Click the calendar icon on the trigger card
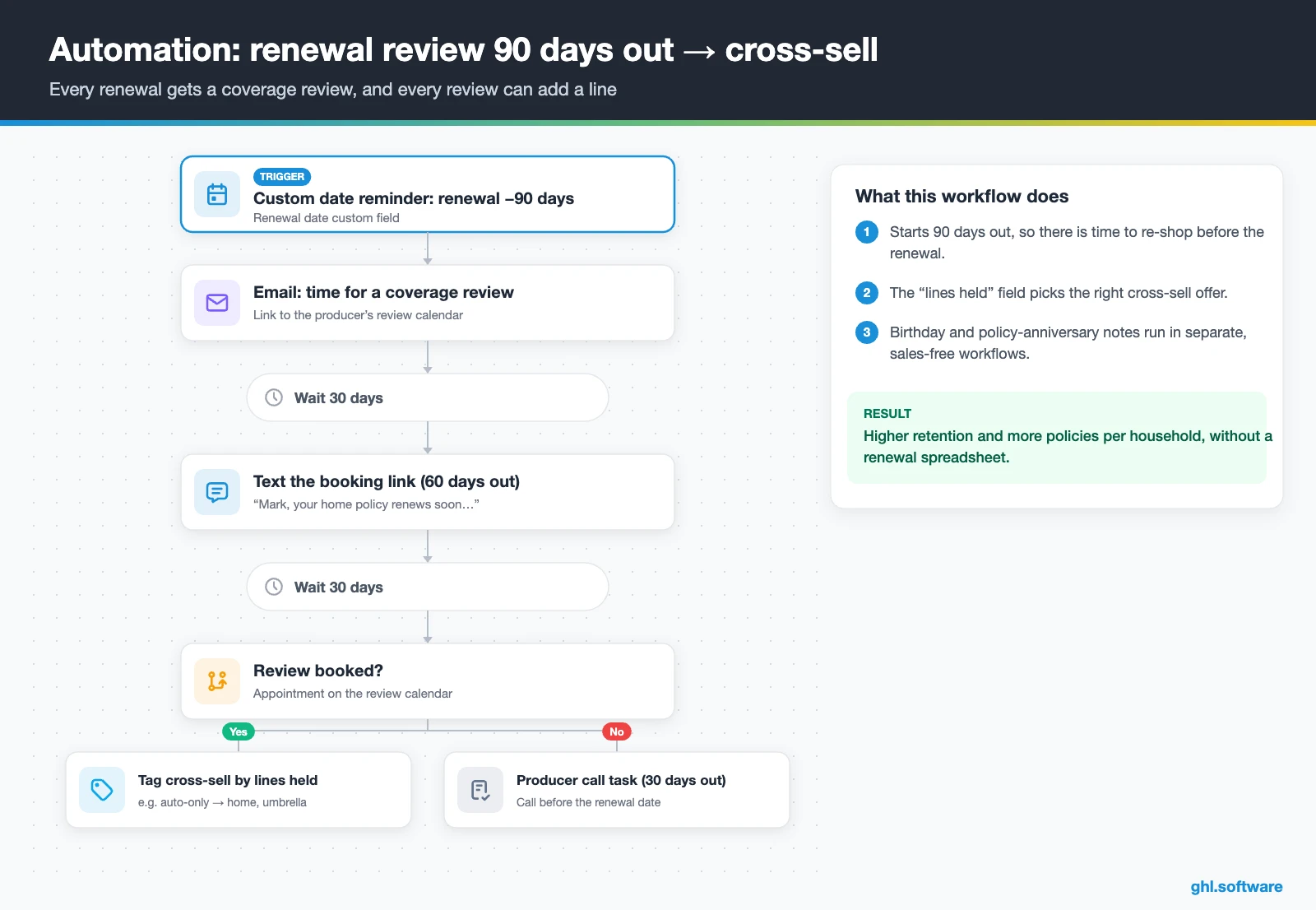Screen dimensions: 1316x910 (217, 194)
